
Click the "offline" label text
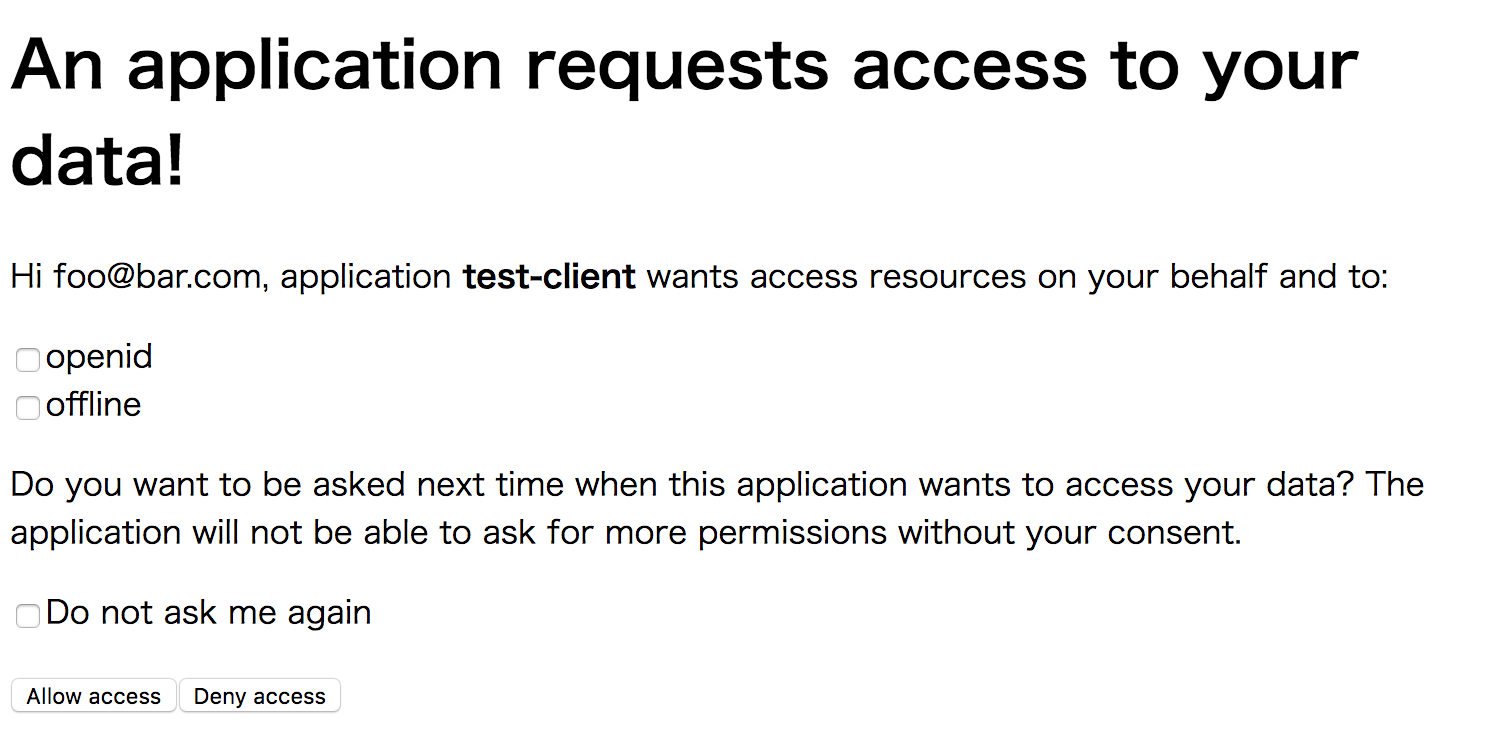[x=93, y=405]
